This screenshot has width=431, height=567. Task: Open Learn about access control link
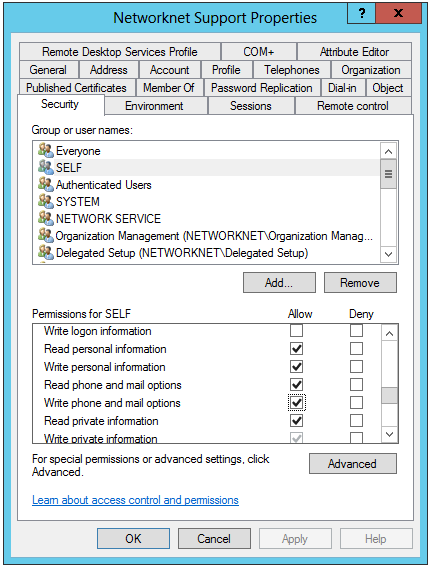pos(135,500)
